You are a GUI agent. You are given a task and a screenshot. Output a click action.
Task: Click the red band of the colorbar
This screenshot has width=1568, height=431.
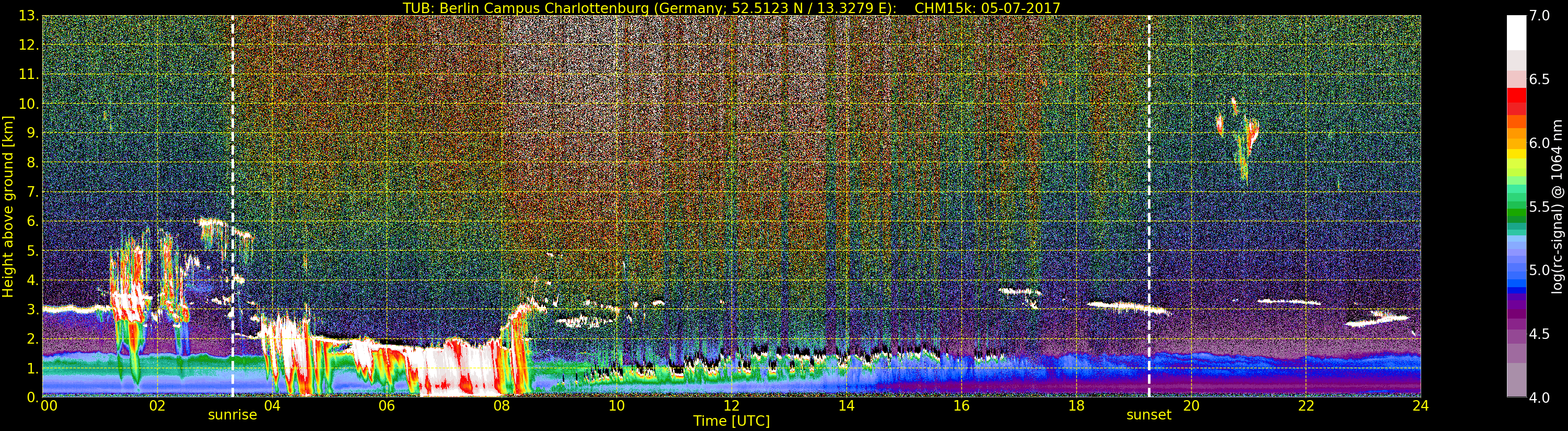(x=1516, y=96)
